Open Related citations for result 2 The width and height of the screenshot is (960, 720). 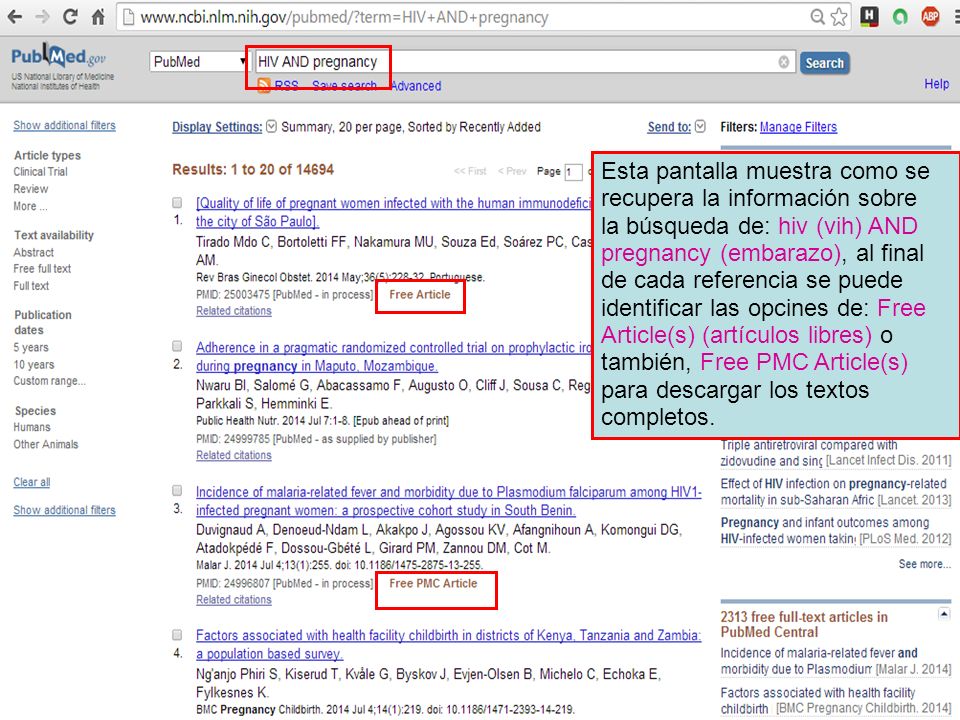tap(234, 455)
